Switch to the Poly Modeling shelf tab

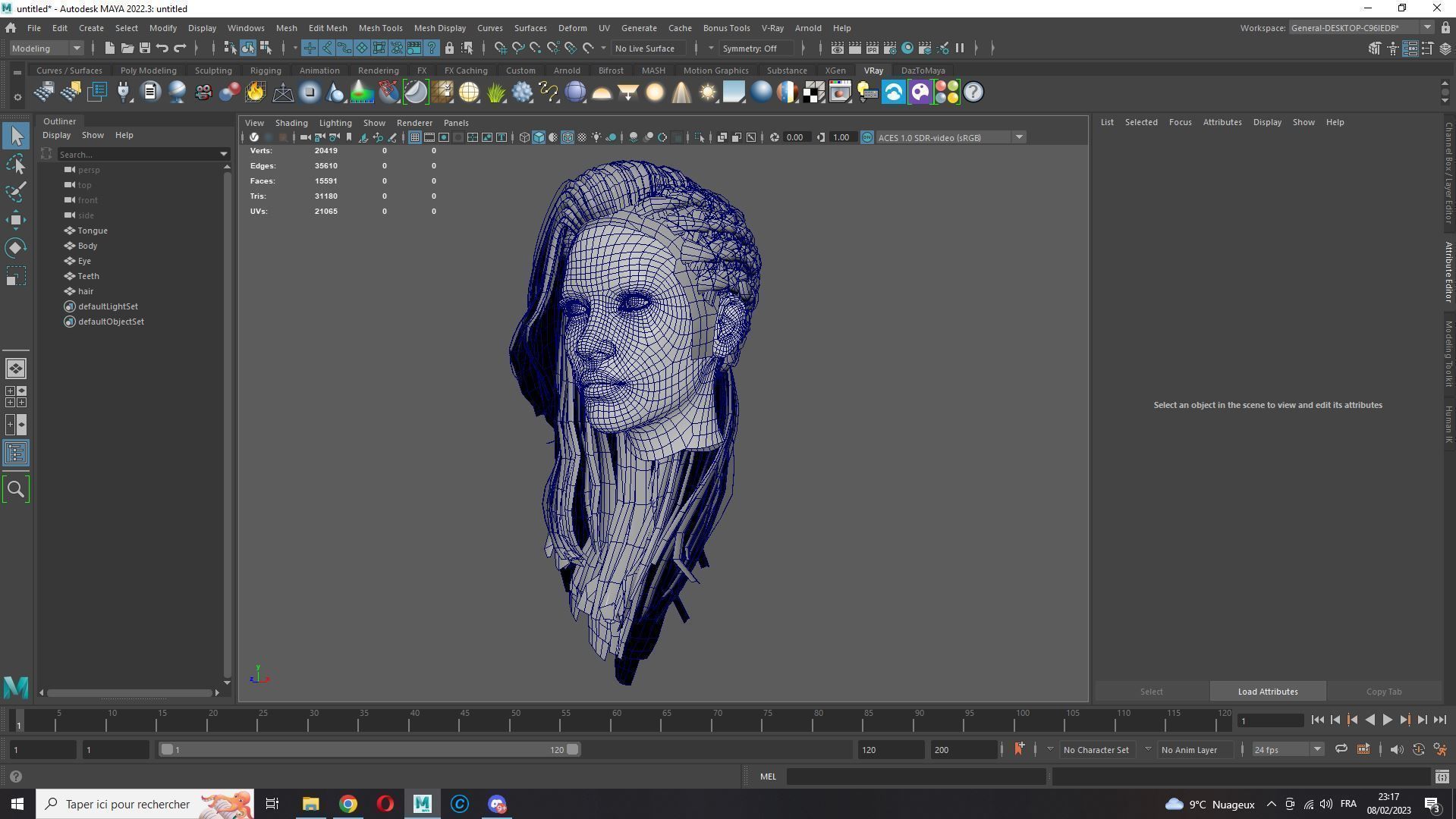pyautogui.click(x=148, y=71)
